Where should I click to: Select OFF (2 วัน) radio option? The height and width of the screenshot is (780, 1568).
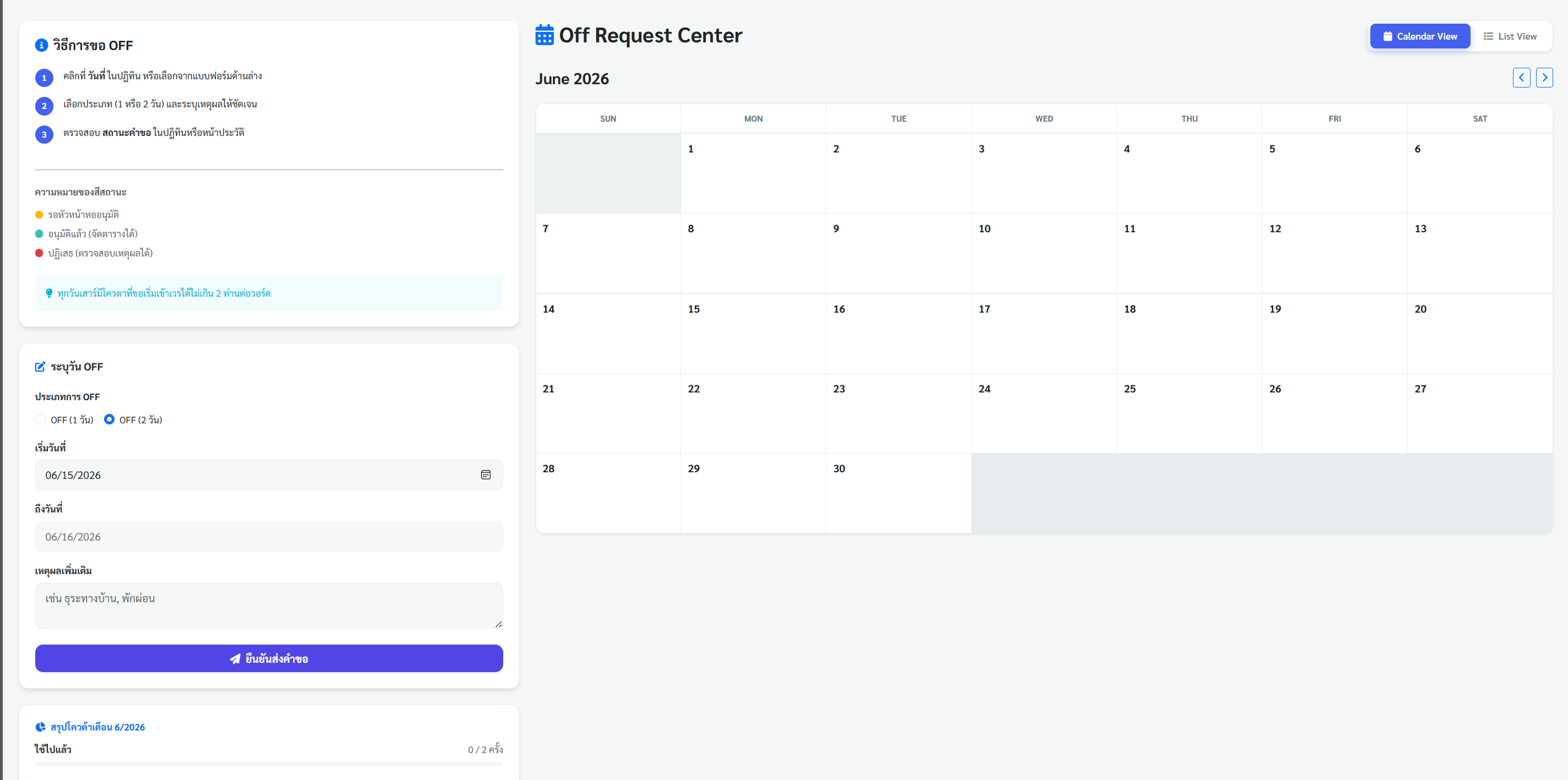pyautogui.click(x=109, y=419)
